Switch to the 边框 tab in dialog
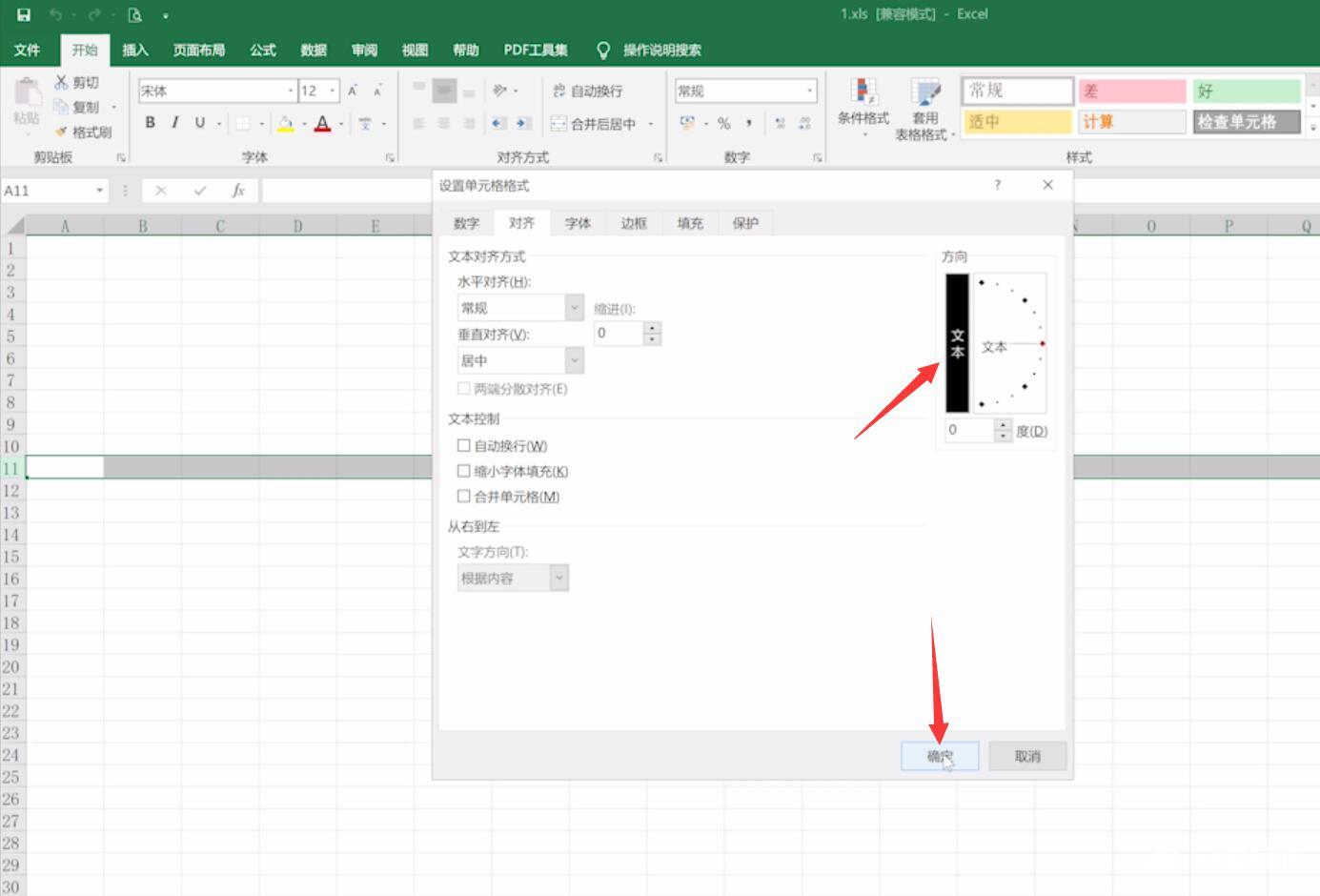This screenshot has height=896, width=1320. 634,223
